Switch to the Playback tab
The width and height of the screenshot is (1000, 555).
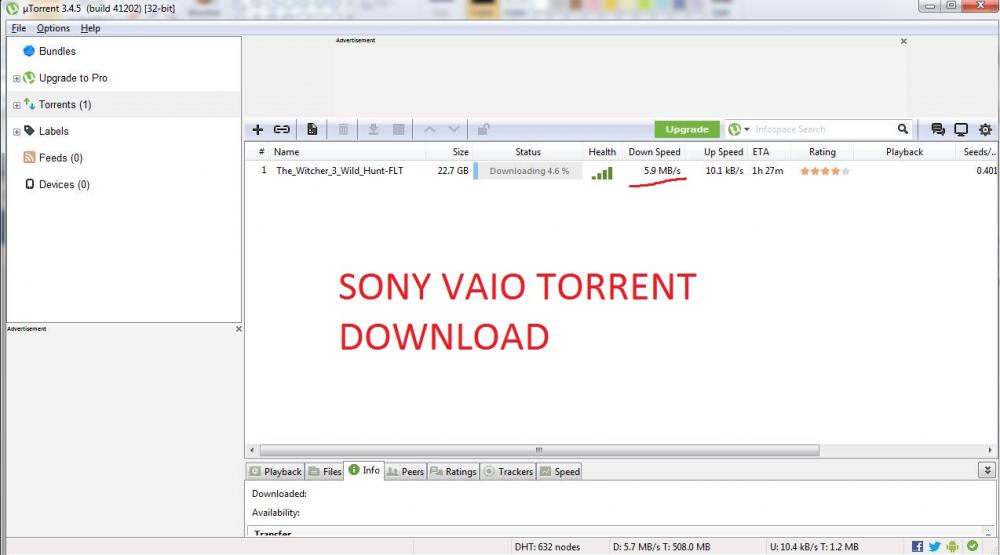(x=275, y=471)
